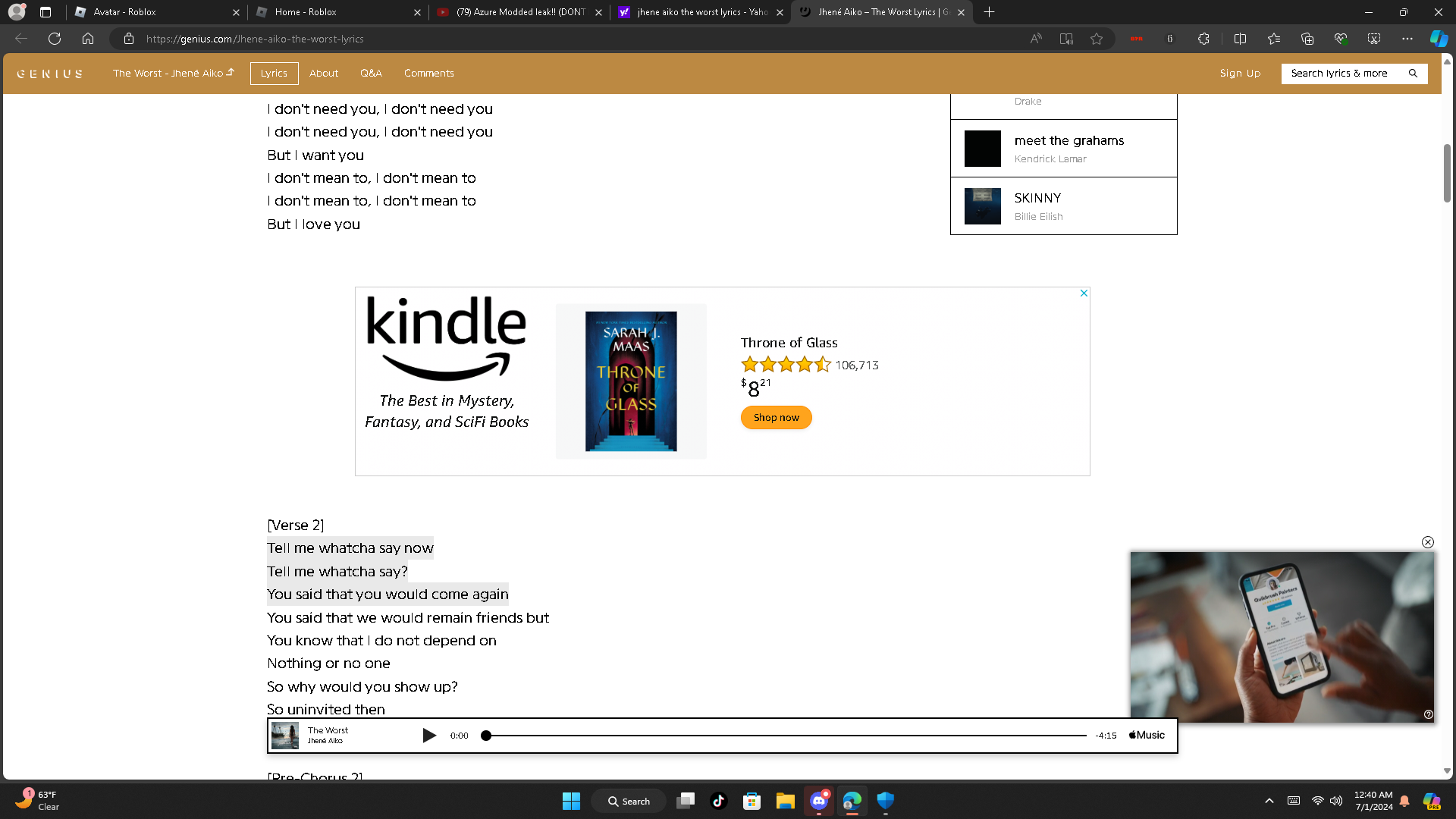Click the Apple Music logo in player
This screenshot has height=819, width=1456.
point(1147,736)
